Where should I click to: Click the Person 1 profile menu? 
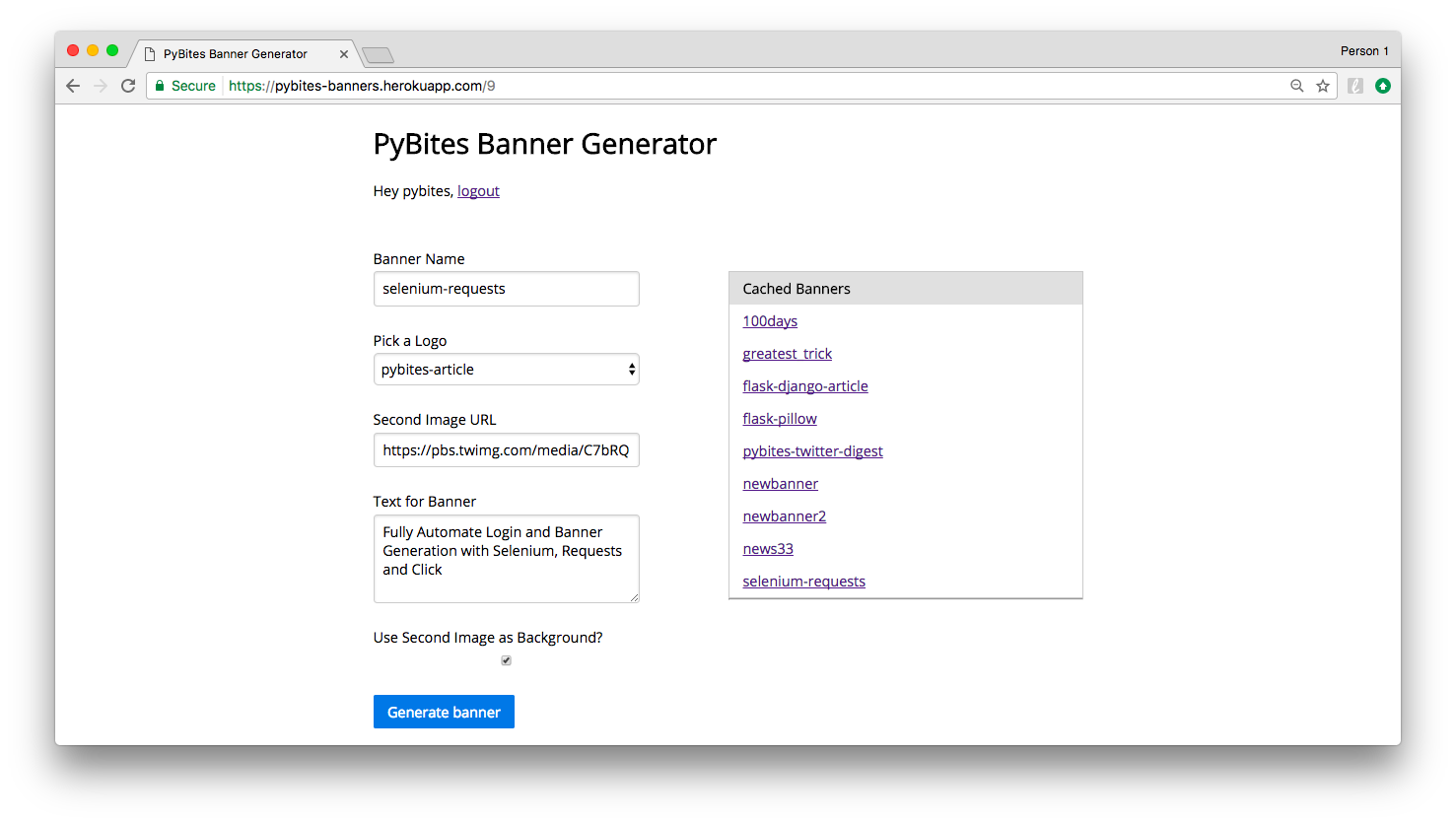tap(1364, 50)
